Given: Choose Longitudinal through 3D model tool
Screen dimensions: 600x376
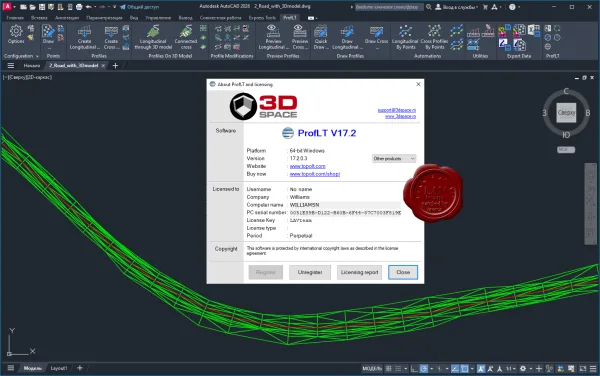Looking at the screenshot, I should coord(153,37).
